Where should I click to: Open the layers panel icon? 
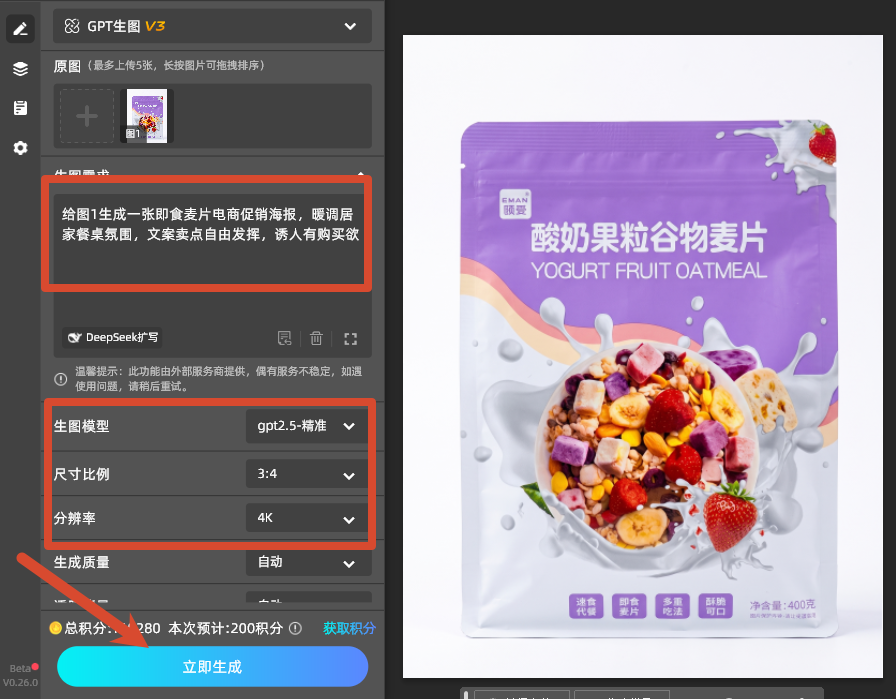[20, 69]
